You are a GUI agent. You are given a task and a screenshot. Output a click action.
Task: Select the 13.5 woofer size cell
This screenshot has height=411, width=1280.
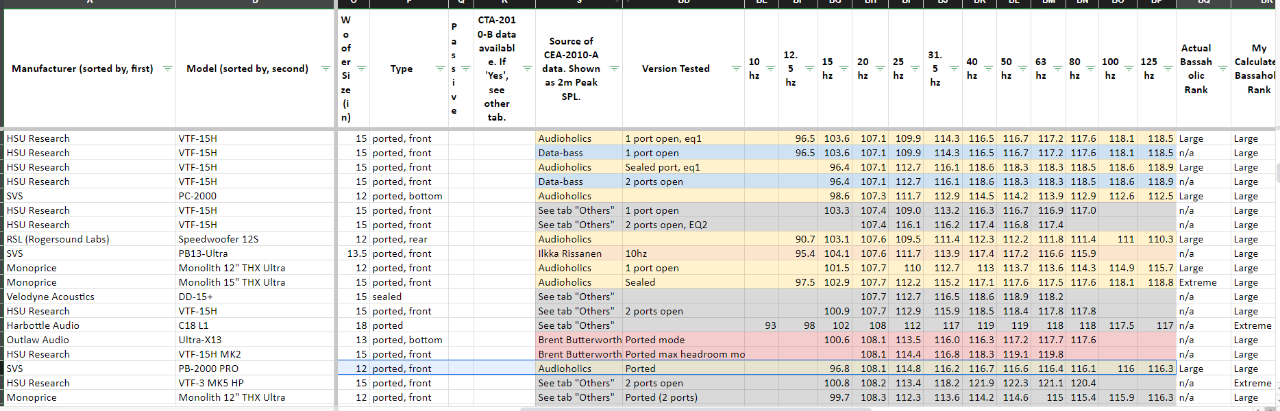click(x=353, y=254)
